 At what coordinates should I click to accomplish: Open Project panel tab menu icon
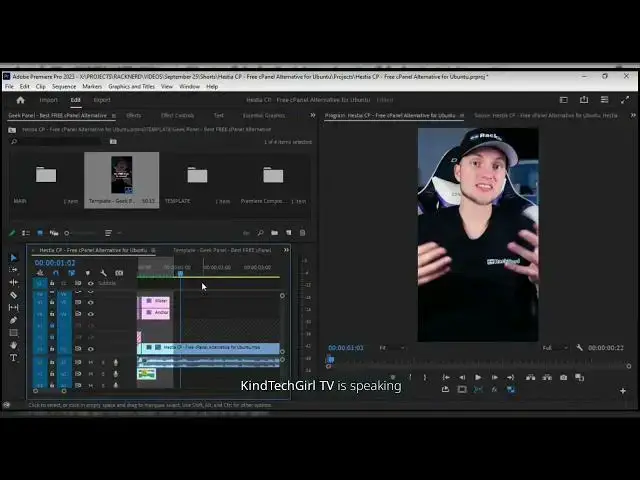[x=114, y=116]
